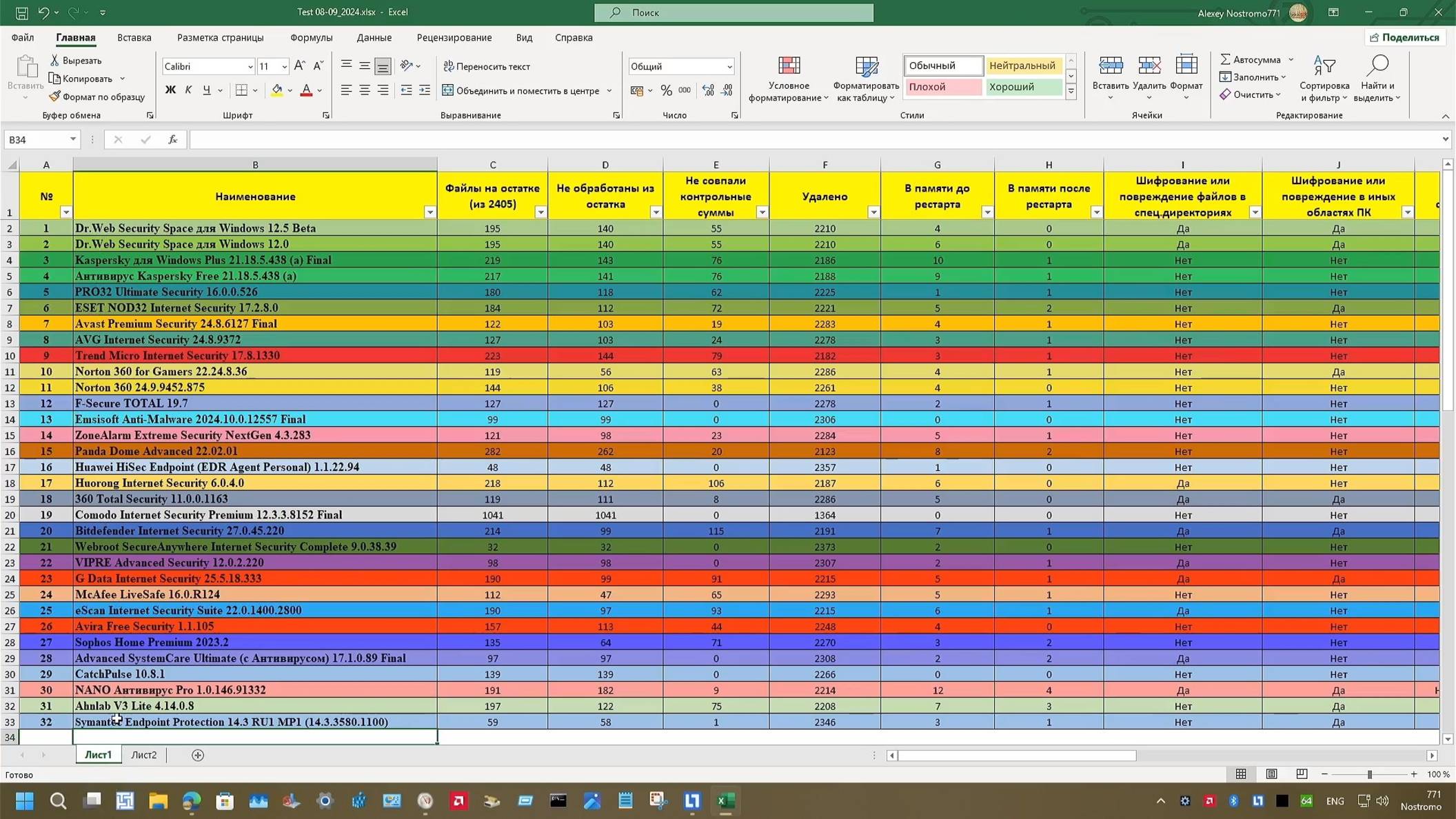
Task: Switch to the Лист2 sheet tab
Action: (143, 755)
